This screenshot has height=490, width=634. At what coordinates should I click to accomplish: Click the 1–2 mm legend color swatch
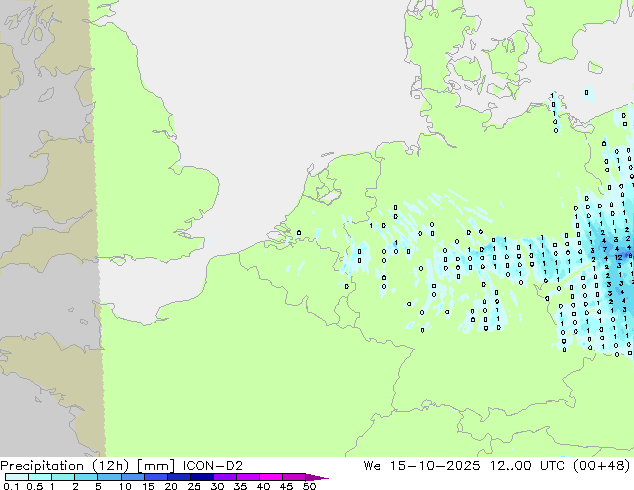63,477
